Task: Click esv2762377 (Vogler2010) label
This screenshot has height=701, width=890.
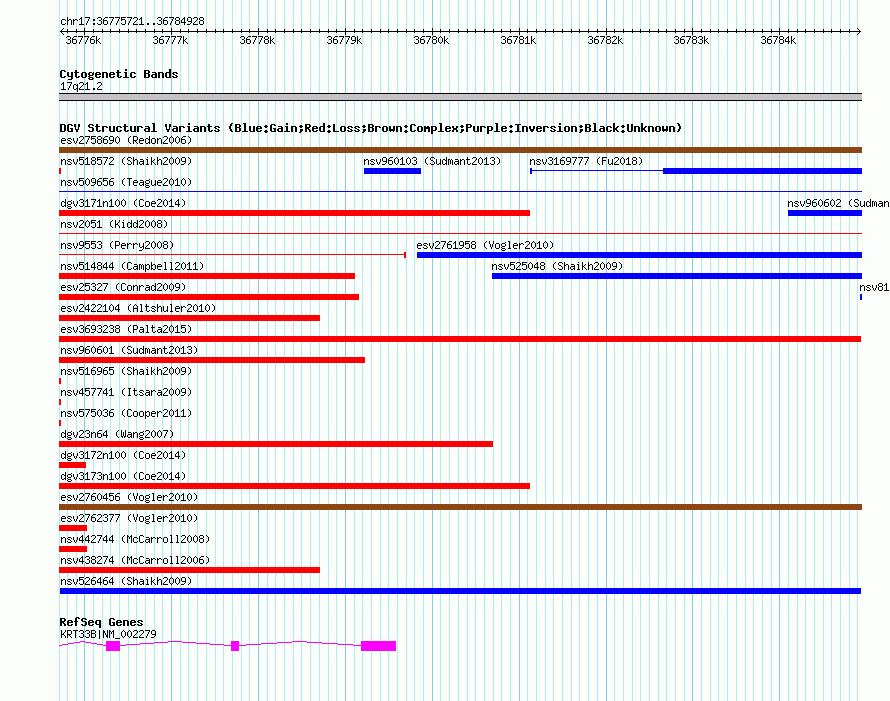Action: pyautogui.click(x=129, y=518)
